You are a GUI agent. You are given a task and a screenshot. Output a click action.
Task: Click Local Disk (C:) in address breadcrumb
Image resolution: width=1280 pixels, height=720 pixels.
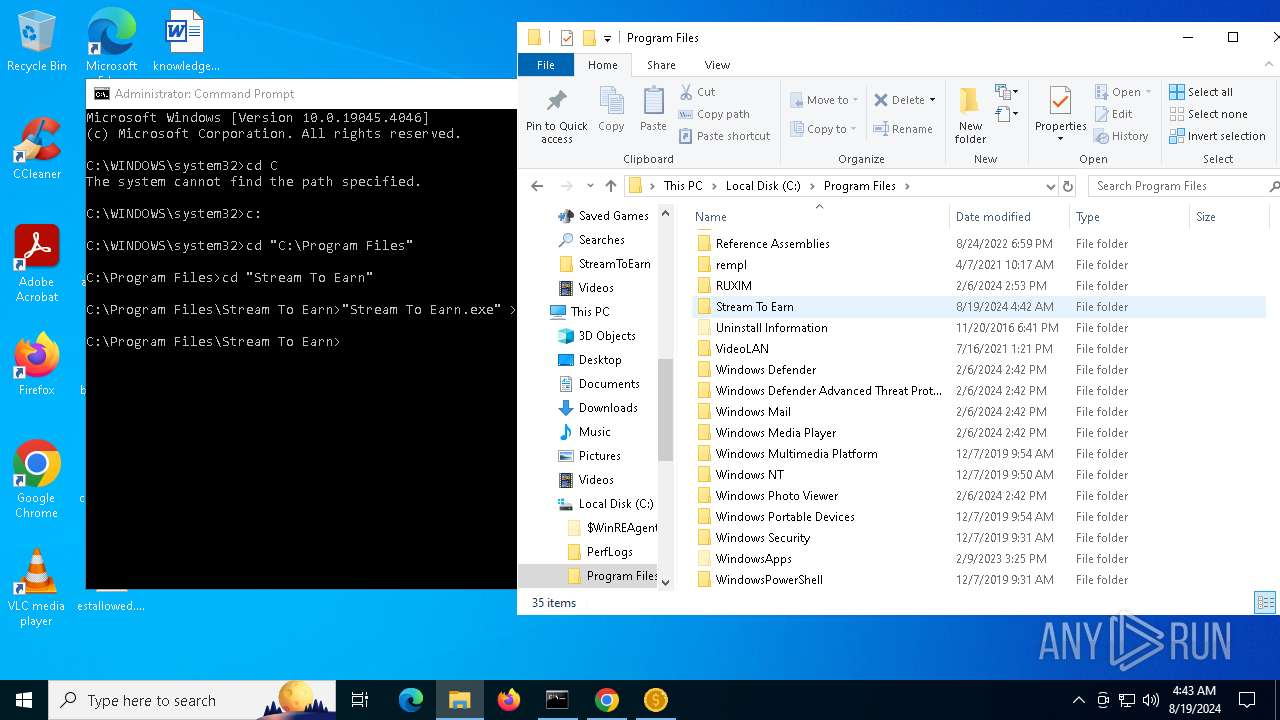pos(762,186)
